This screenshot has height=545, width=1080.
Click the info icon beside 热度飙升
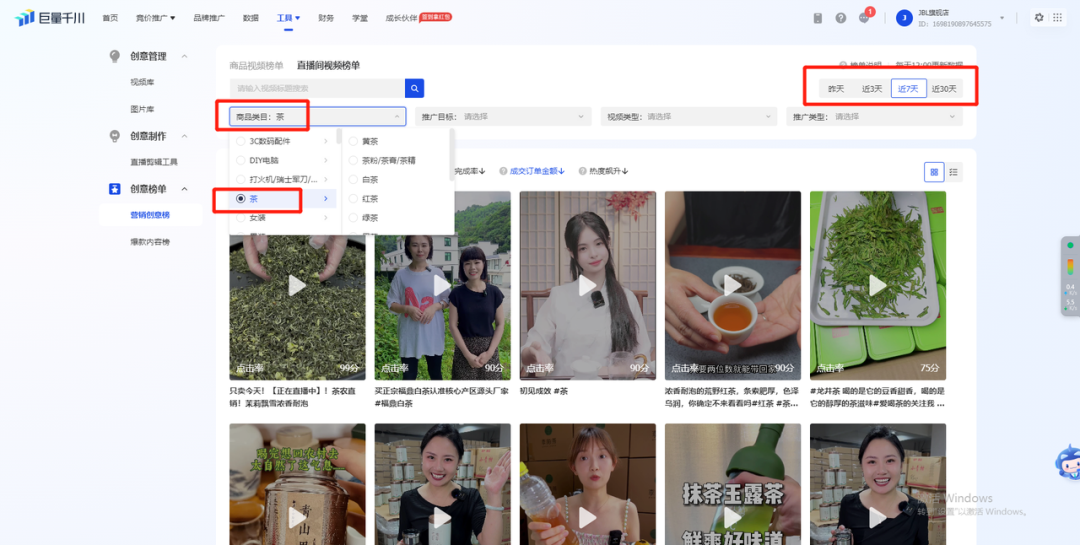(x=583, y=171)
